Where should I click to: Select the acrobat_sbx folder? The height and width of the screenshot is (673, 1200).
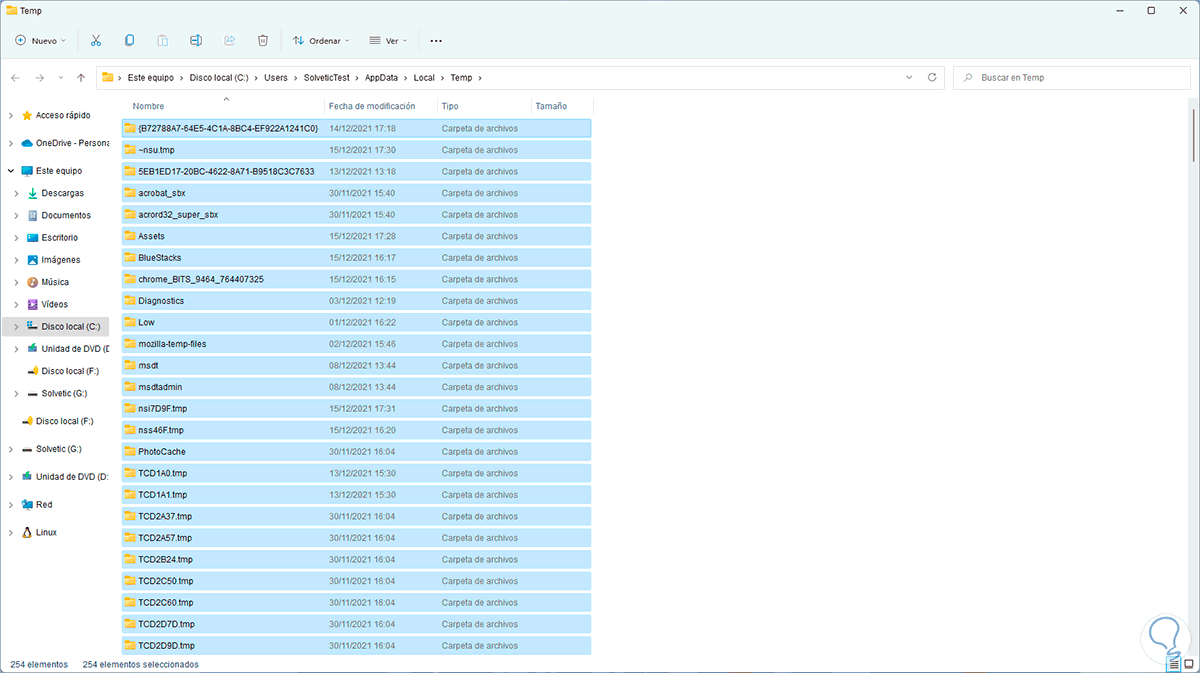356,193
